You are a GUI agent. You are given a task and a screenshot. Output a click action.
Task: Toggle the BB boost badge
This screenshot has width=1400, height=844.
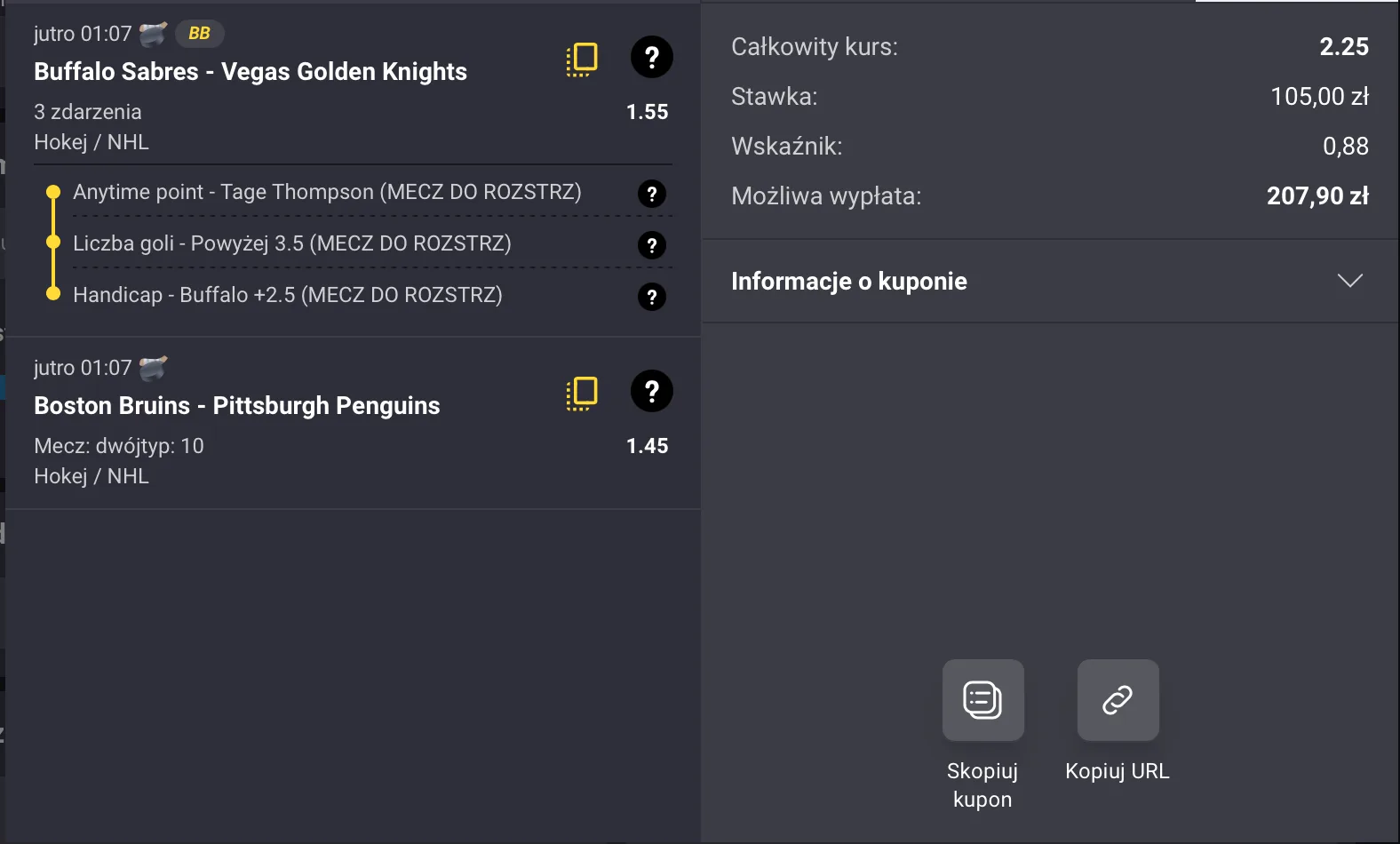tap(199, 33)
